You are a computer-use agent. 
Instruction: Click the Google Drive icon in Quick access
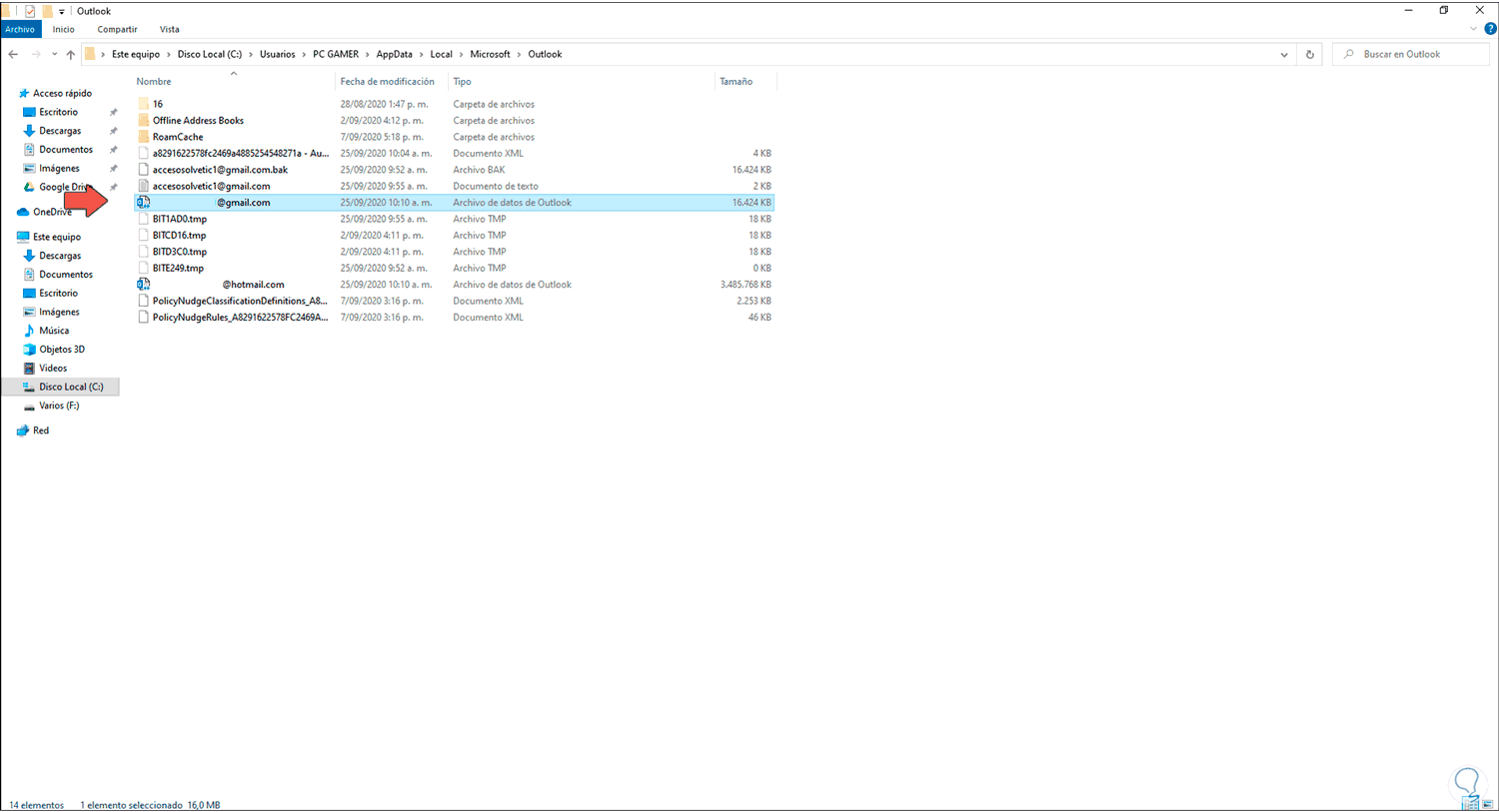[x=29, y=187]
